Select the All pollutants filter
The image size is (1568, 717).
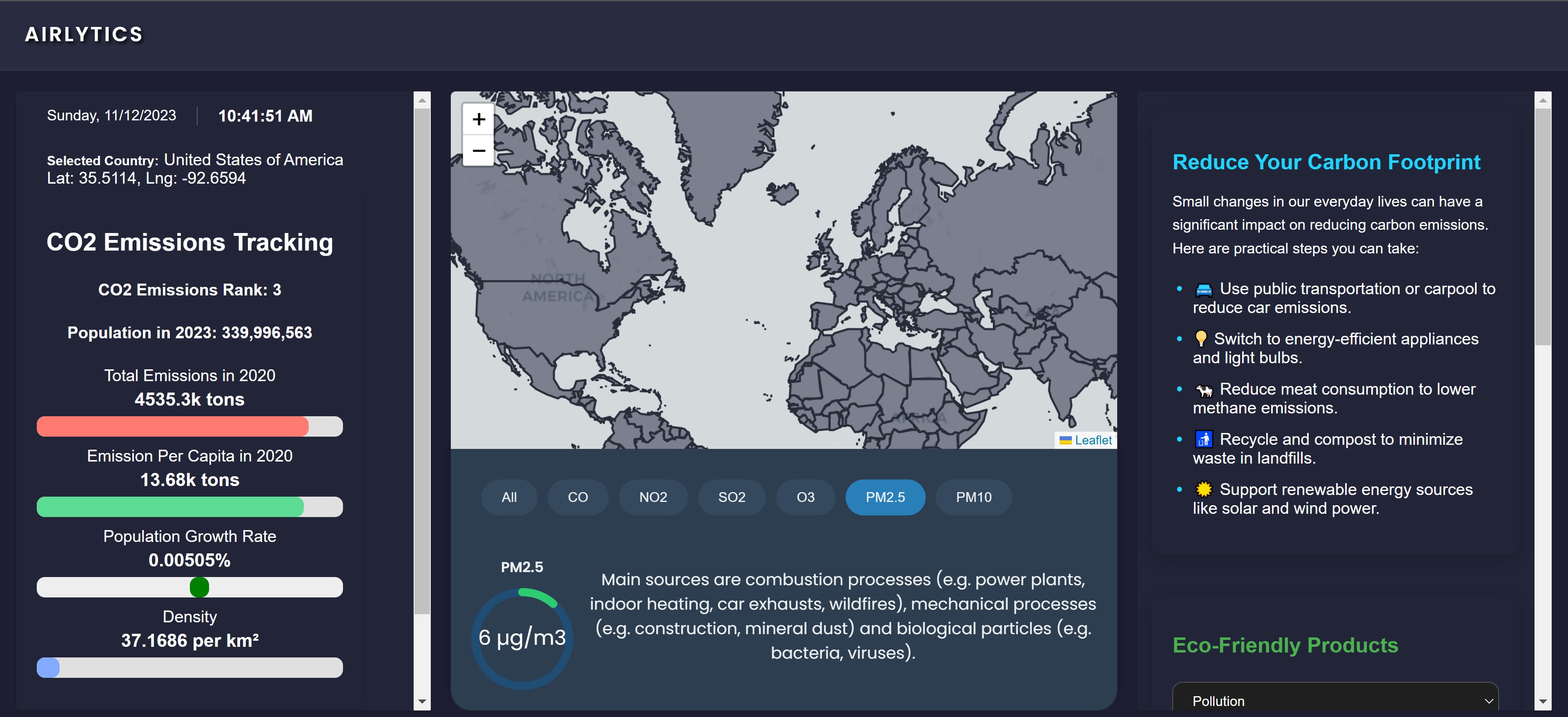click(509, 497)
